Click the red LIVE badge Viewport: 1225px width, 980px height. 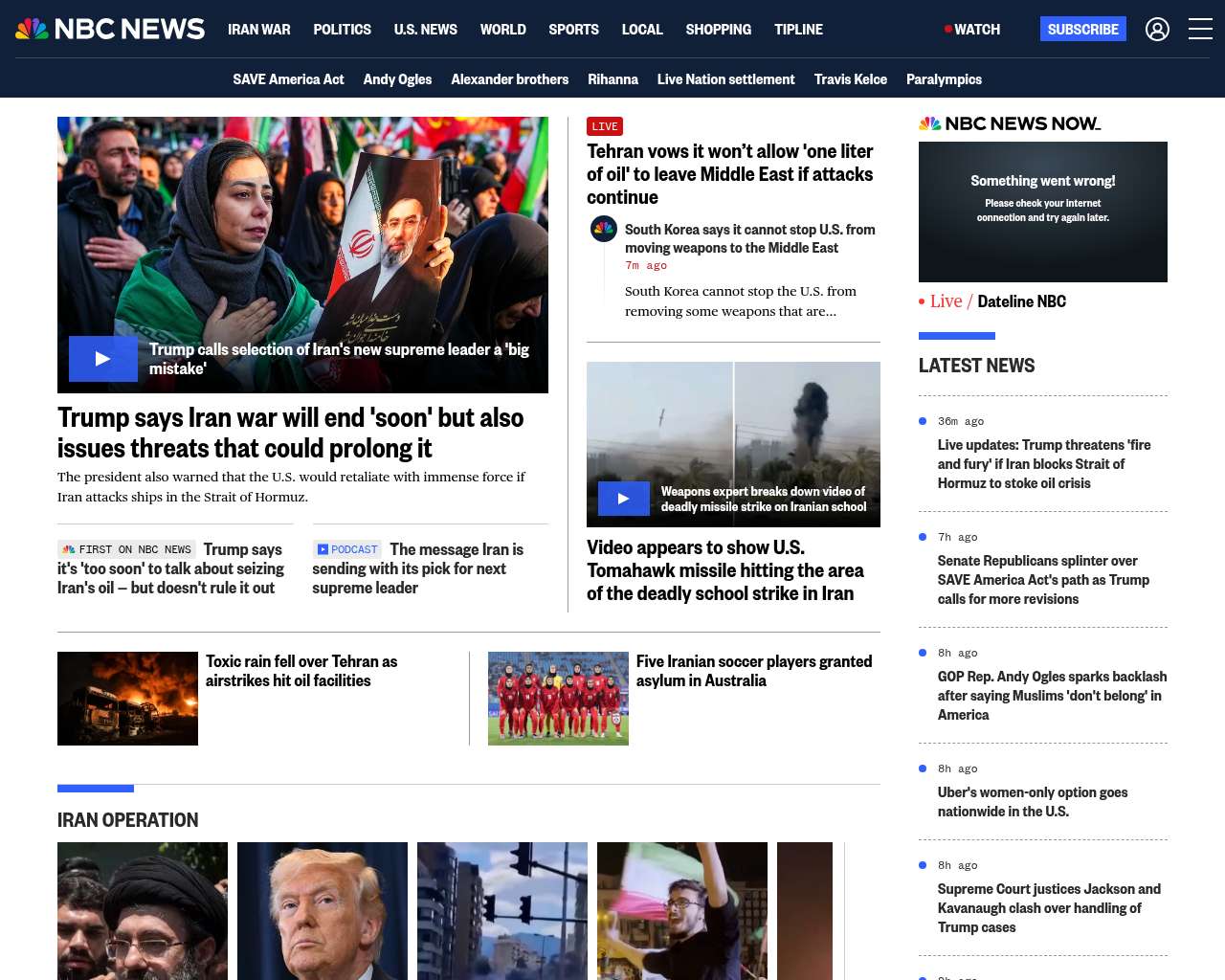(605, 126)
